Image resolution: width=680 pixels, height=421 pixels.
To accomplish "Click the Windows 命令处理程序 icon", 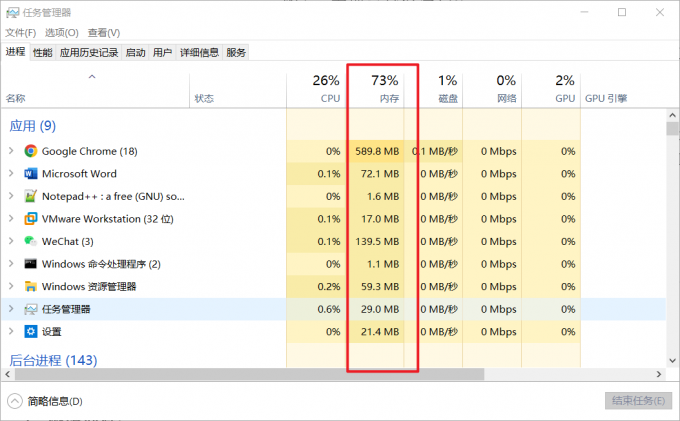I will coord(31,264).
